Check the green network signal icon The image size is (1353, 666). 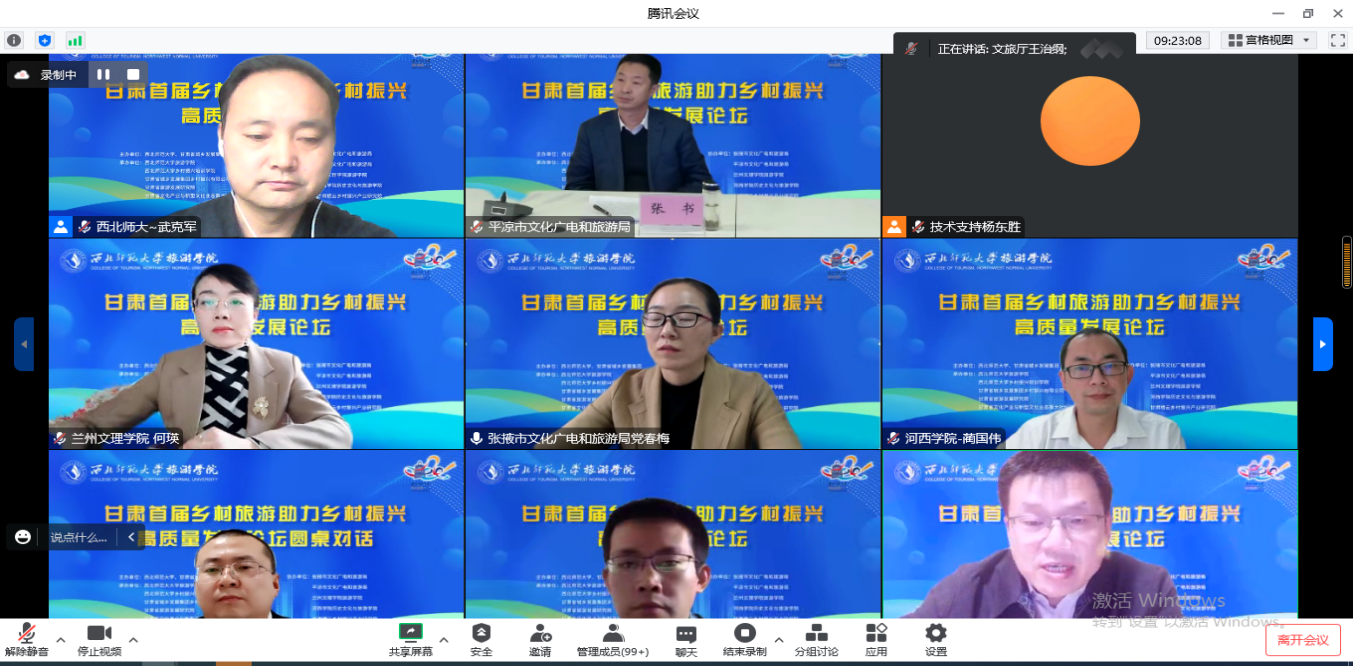pyautogui.click(x=75, y=41)
